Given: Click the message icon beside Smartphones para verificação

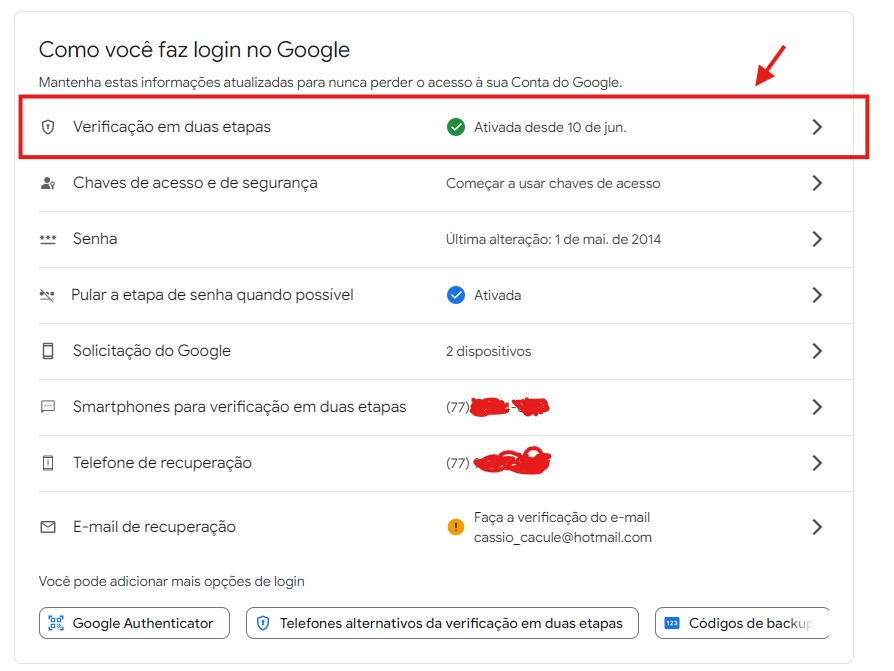Looking at the screenshot, I should (47, 407).
